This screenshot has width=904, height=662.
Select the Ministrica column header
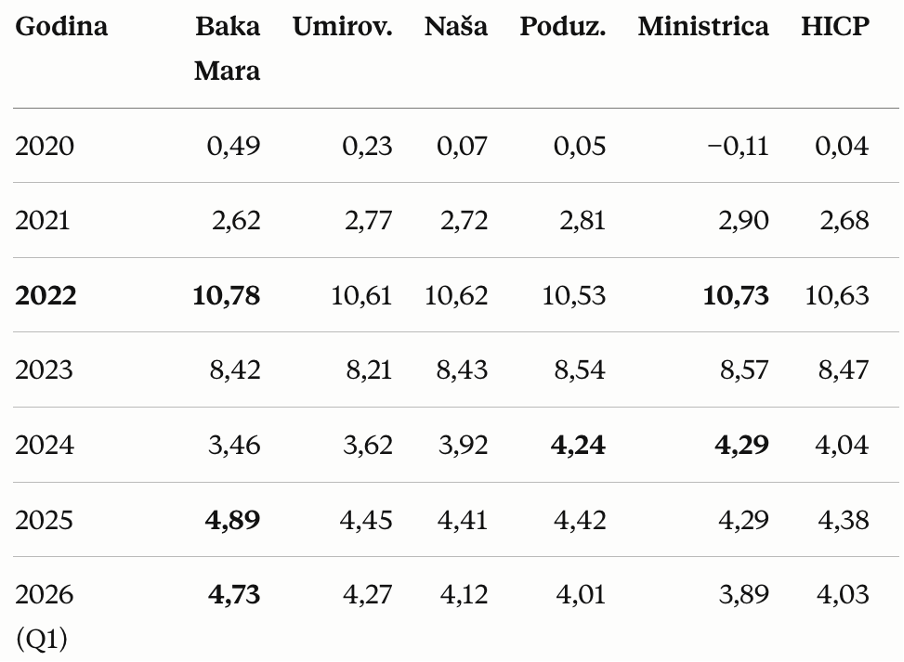click(x=703, y=27)
